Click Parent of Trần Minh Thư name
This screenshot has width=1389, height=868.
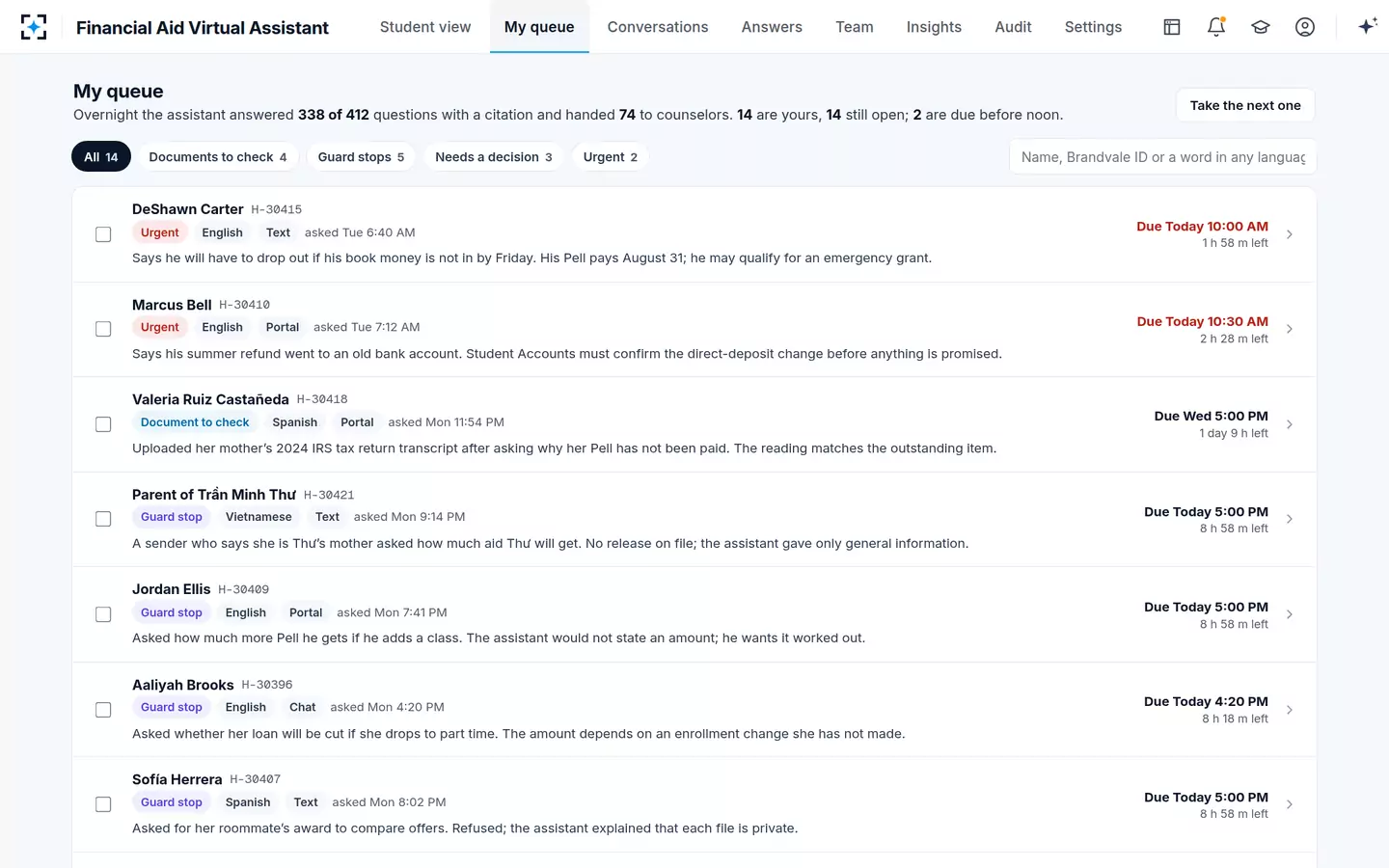pos(214,495)
